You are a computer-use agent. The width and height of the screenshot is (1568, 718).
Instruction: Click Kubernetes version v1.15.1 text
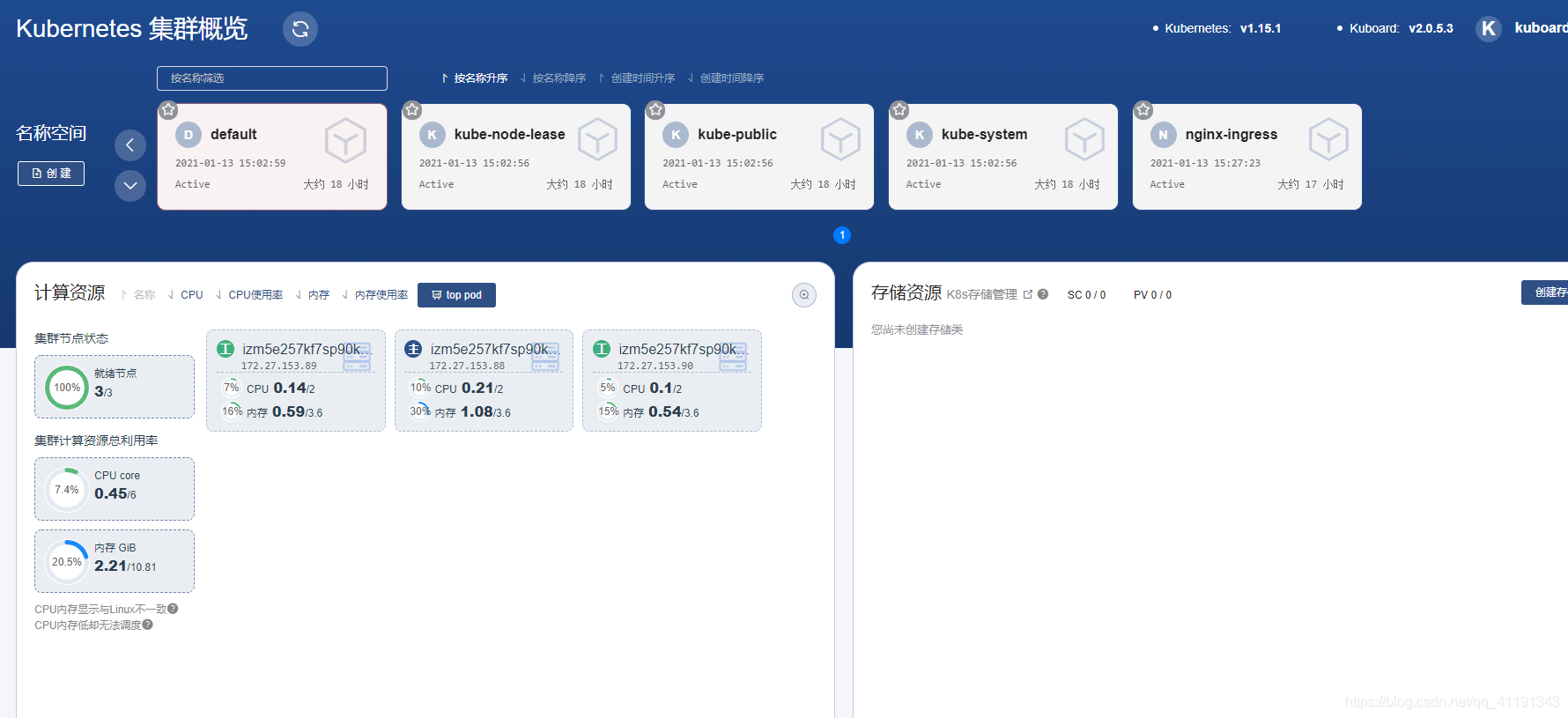[1261, 28]
